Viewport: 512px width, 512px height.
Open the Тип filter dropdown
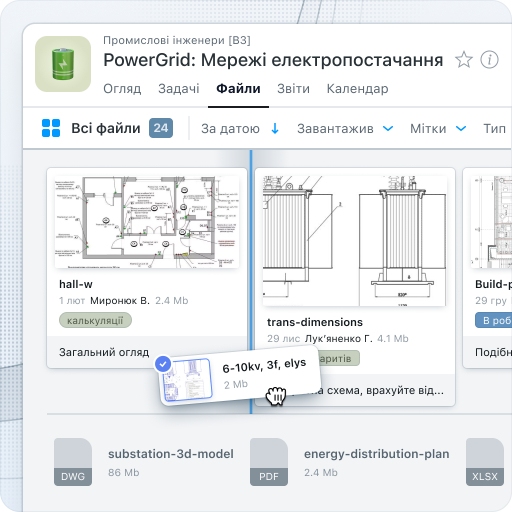point(495,129)
